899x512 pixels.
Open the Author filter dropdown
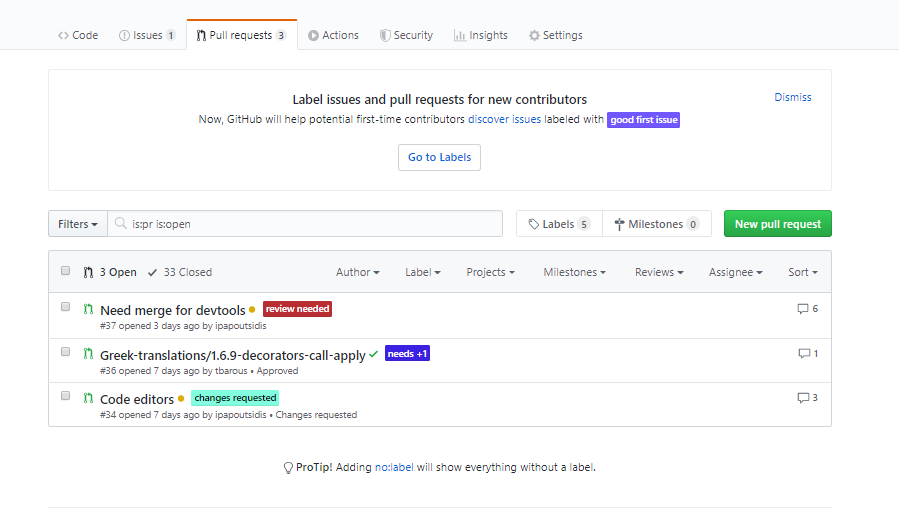point(357,272)
